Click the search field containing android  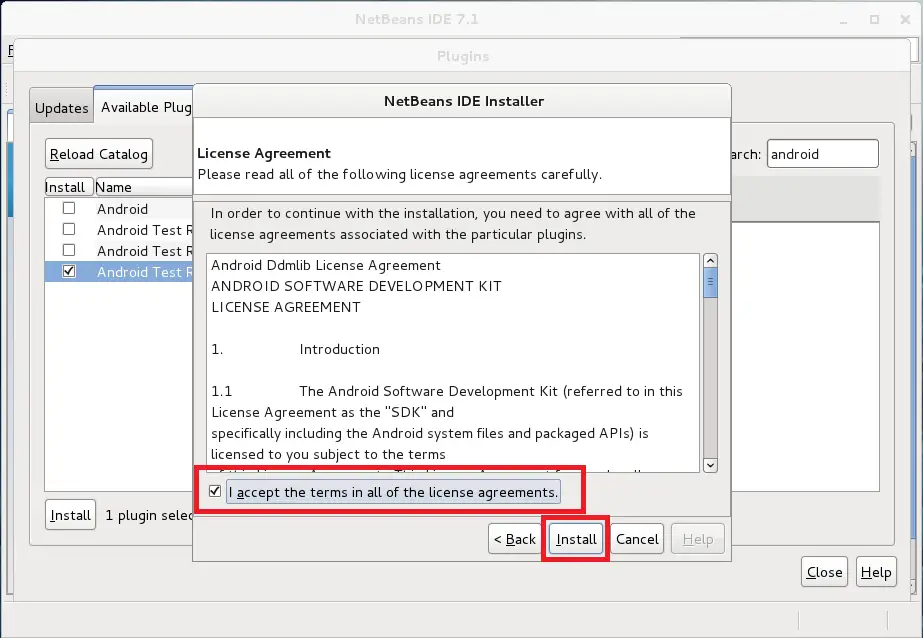822,154
